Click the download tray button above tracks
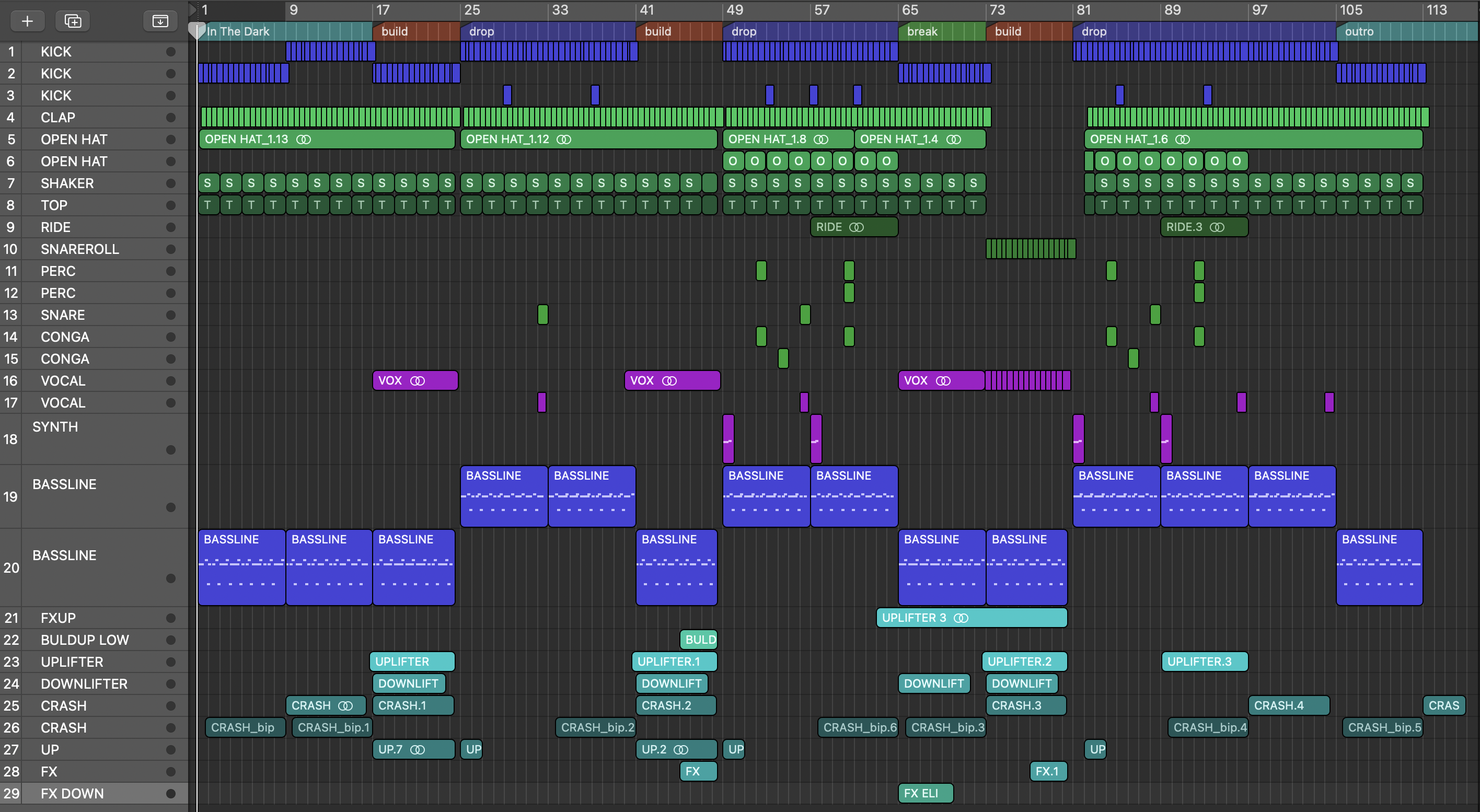The height and width of the screenshot is (812, 1480). 160,21
